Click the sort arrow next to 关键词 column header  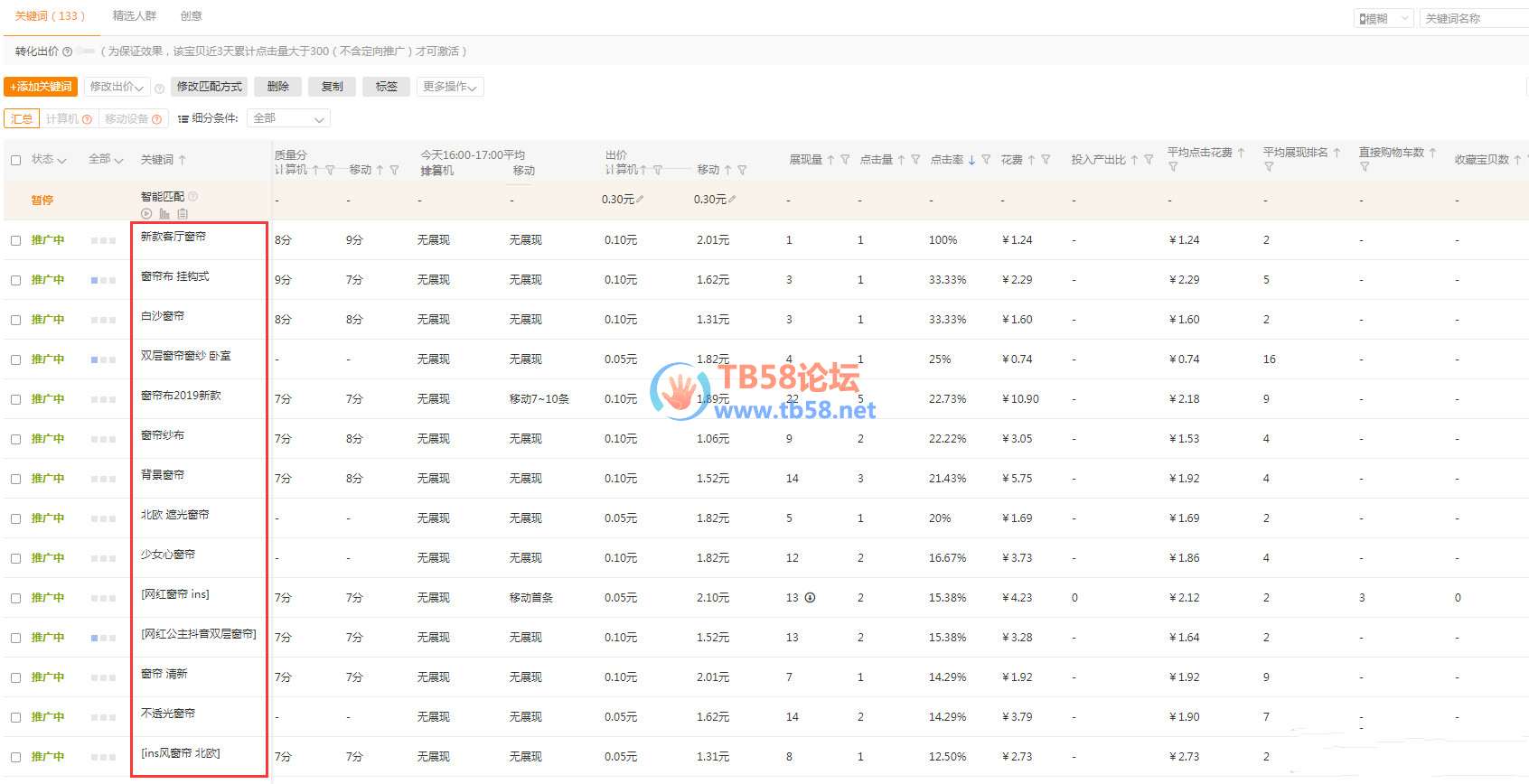(x=183, y=160)
